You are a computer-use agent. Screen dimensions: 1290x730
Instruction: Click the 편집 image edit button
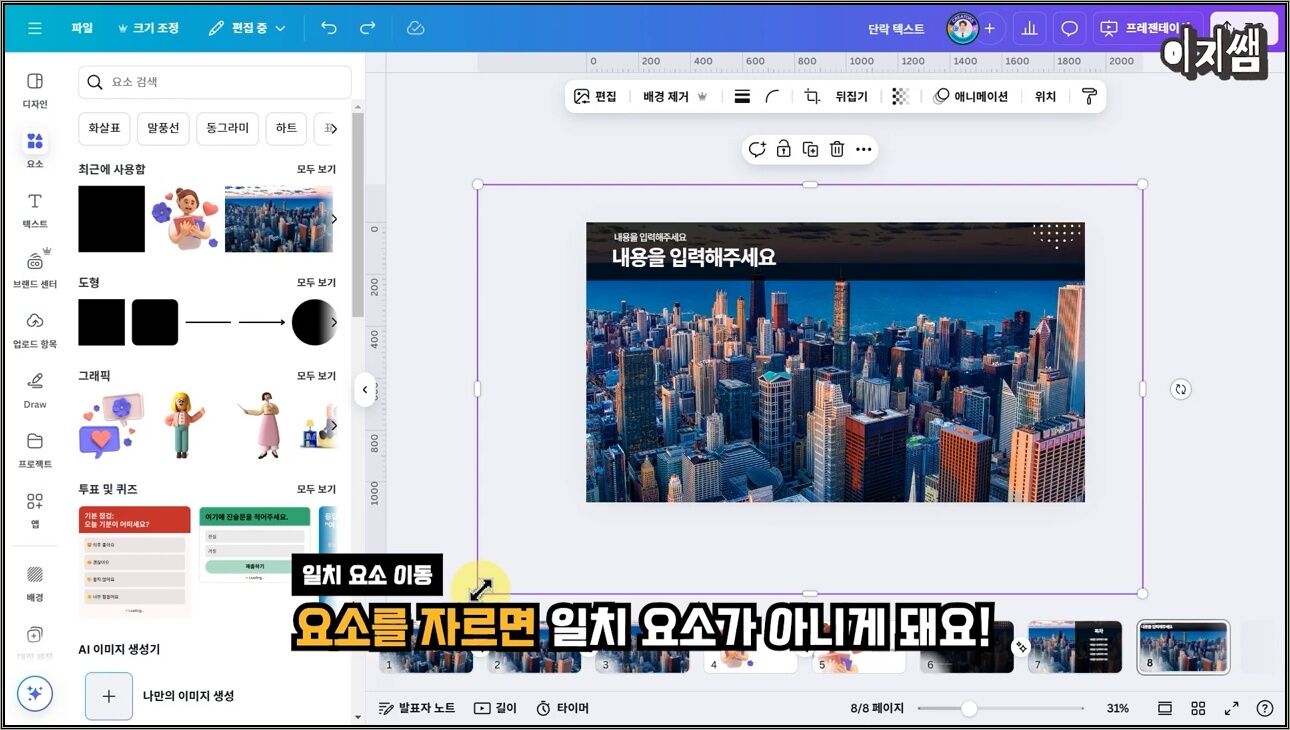tap(595, 97)
